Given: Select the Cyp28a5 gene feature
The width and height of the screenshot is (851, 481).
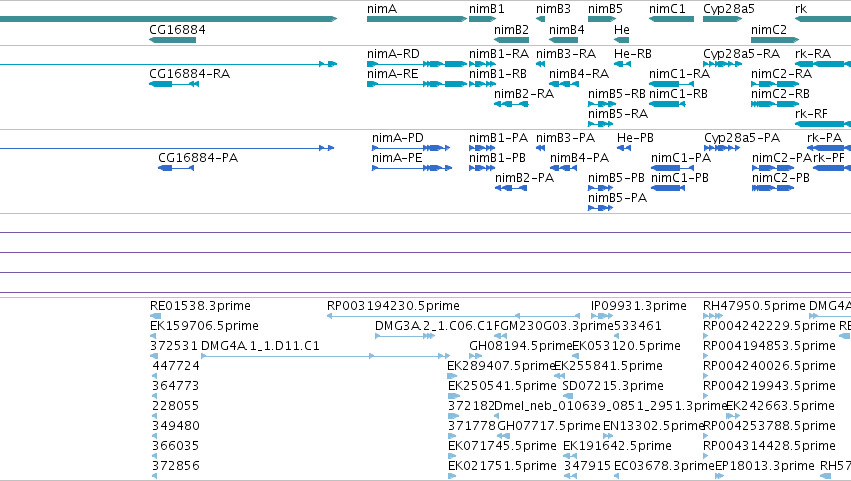Looking at the screenshot, I should point(722,19).
